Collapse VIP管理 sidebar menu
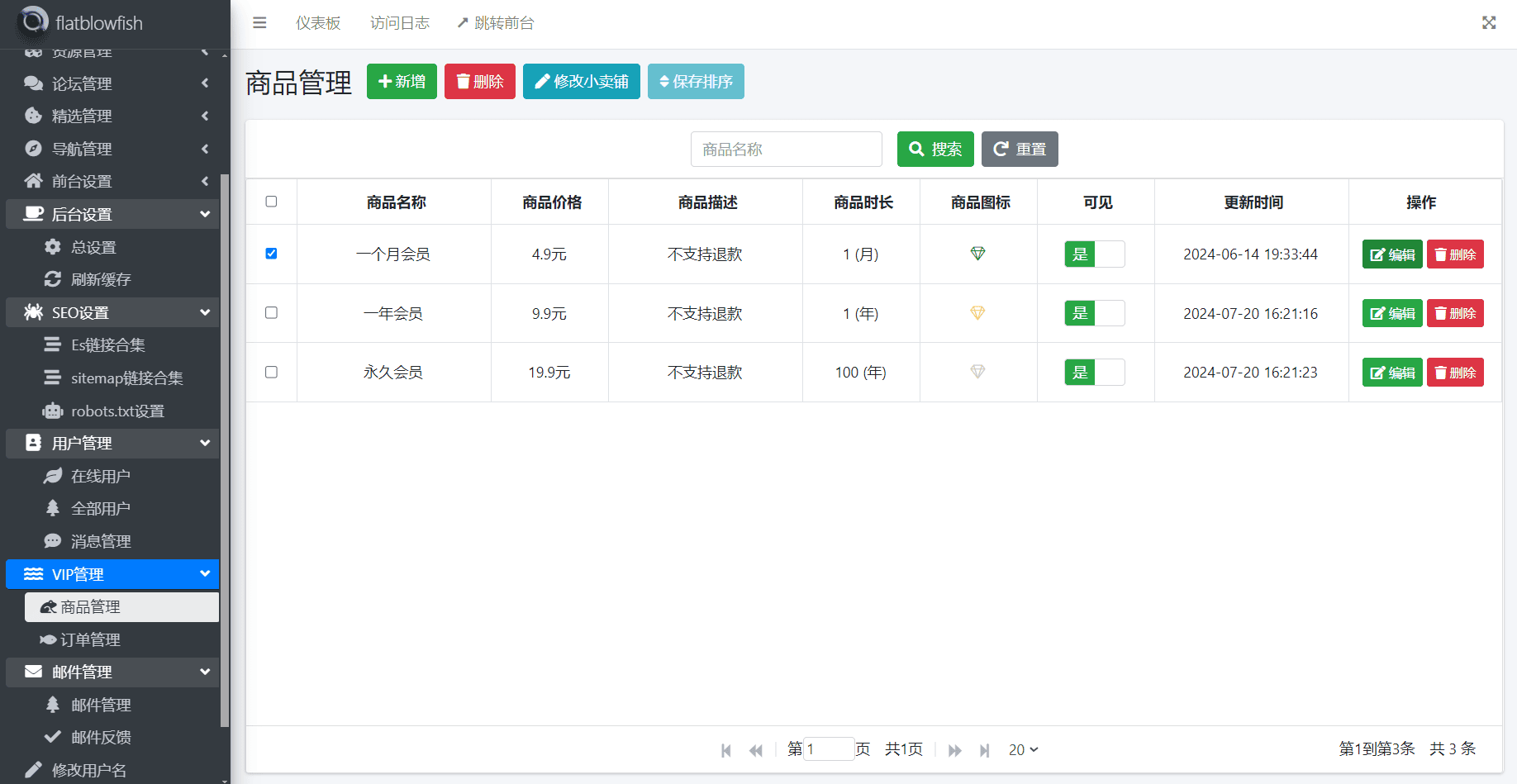1517x784 pixels. [x=112, y=574]
